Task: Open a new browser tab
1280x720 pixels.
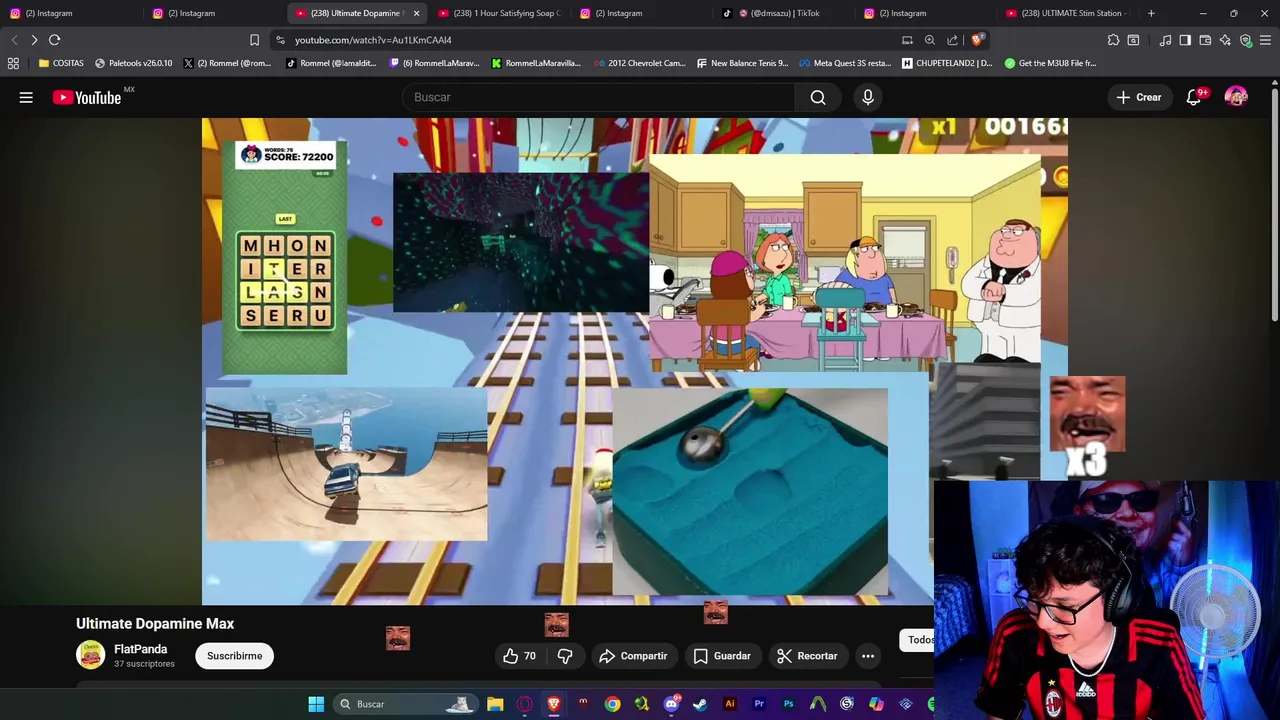Action: [1151, 13]
